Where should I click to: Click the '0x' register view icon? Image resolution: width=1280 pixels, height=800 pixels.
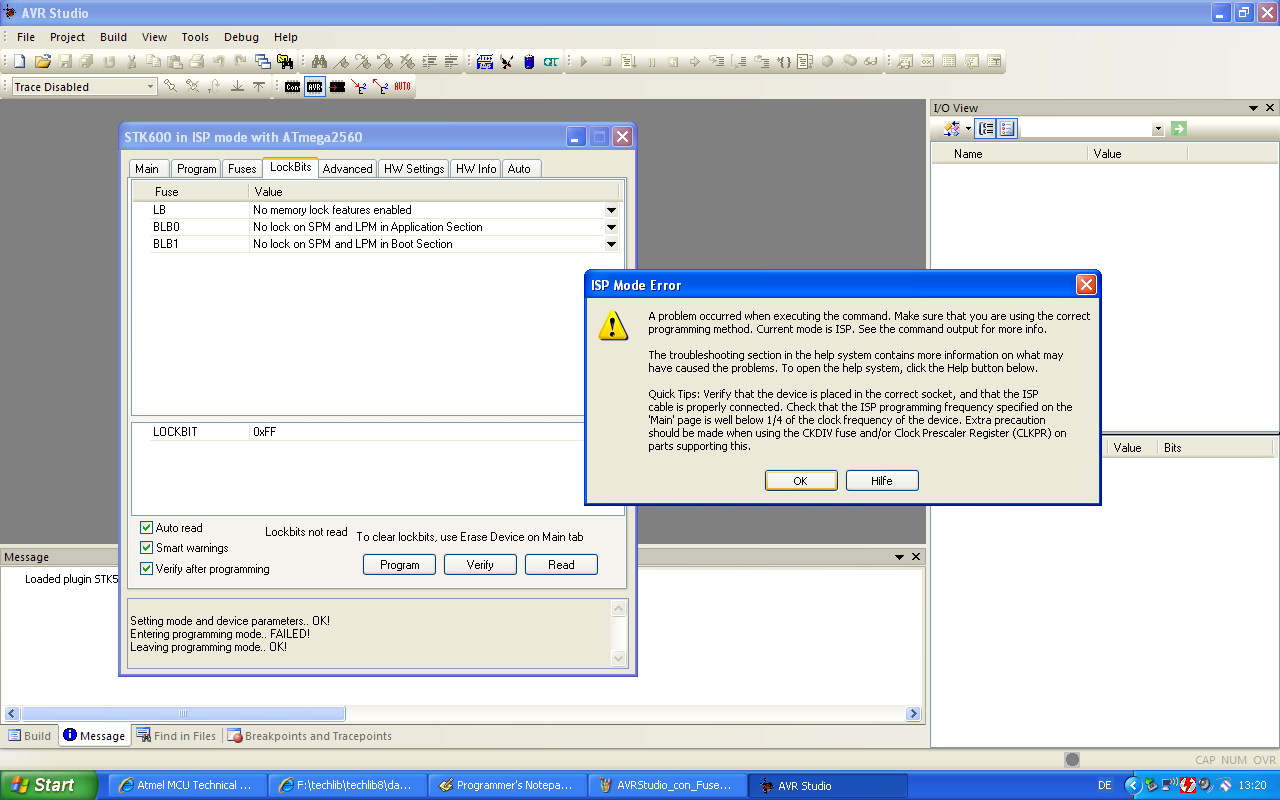coord(927,61)
